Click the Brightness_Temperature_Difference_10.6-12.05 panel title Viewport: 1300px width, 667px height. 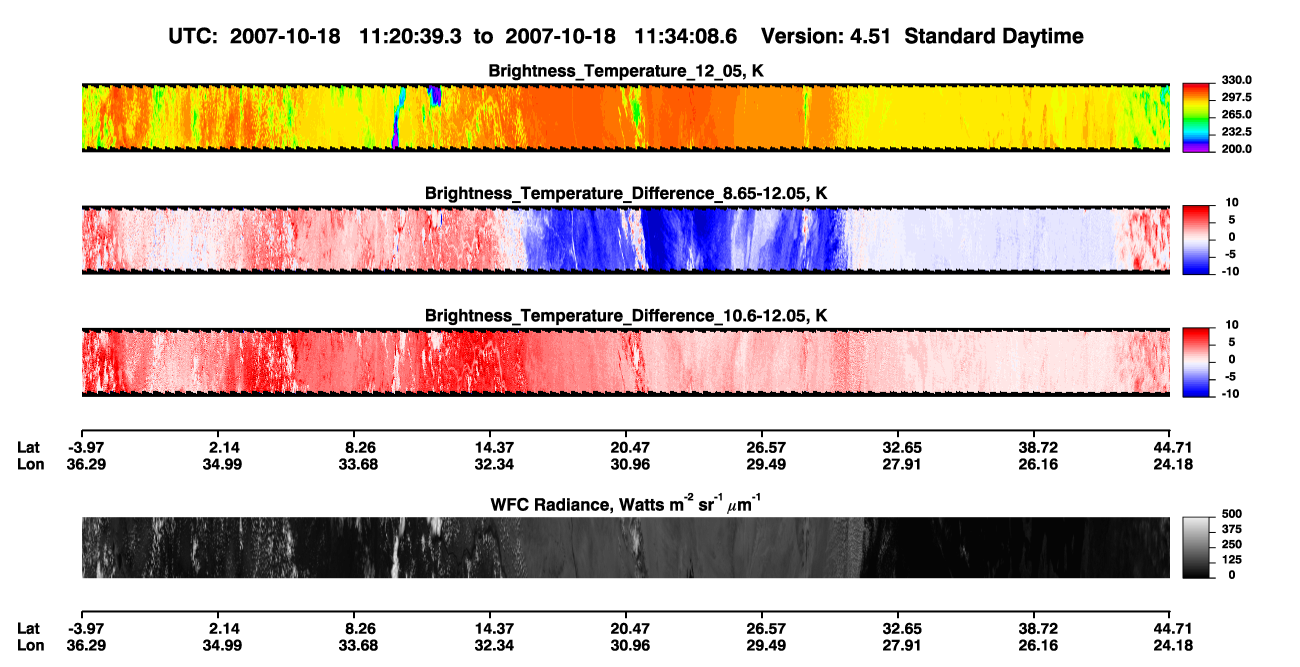[x=626, y=315]
